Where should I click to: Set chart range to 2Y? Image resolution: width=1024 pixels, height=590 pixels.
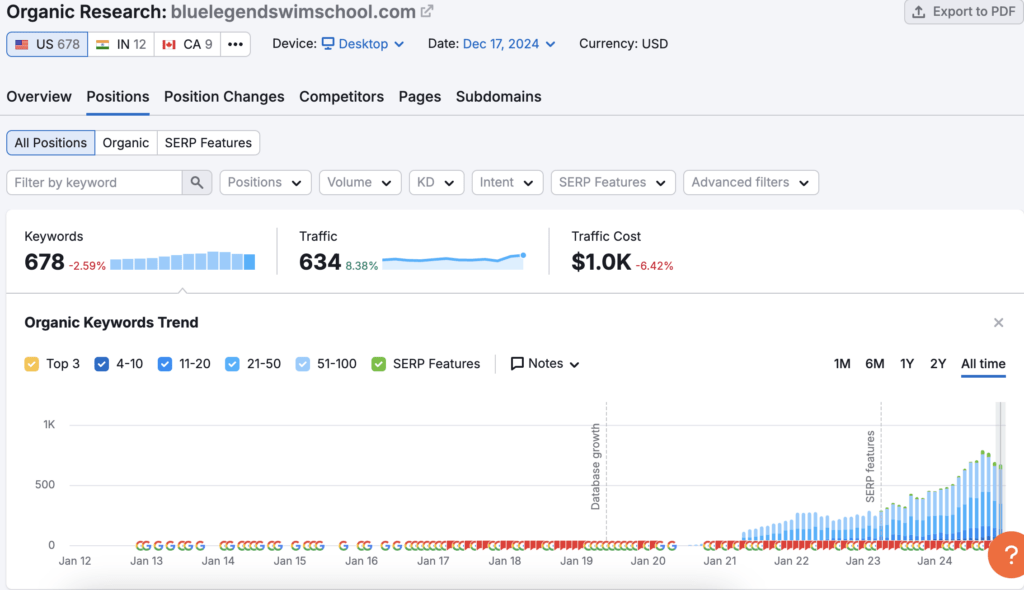(938, 364)
